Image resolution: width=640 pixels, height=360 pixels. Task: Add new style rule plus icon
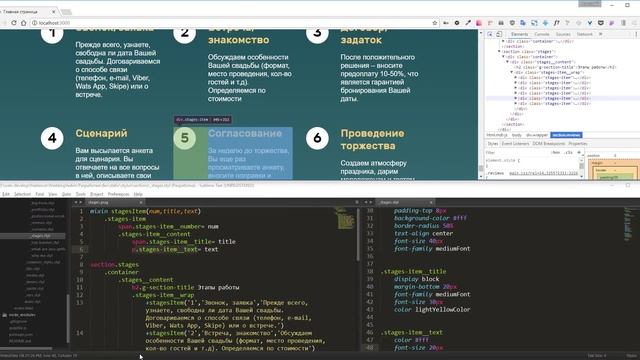(x=579, y=152)
